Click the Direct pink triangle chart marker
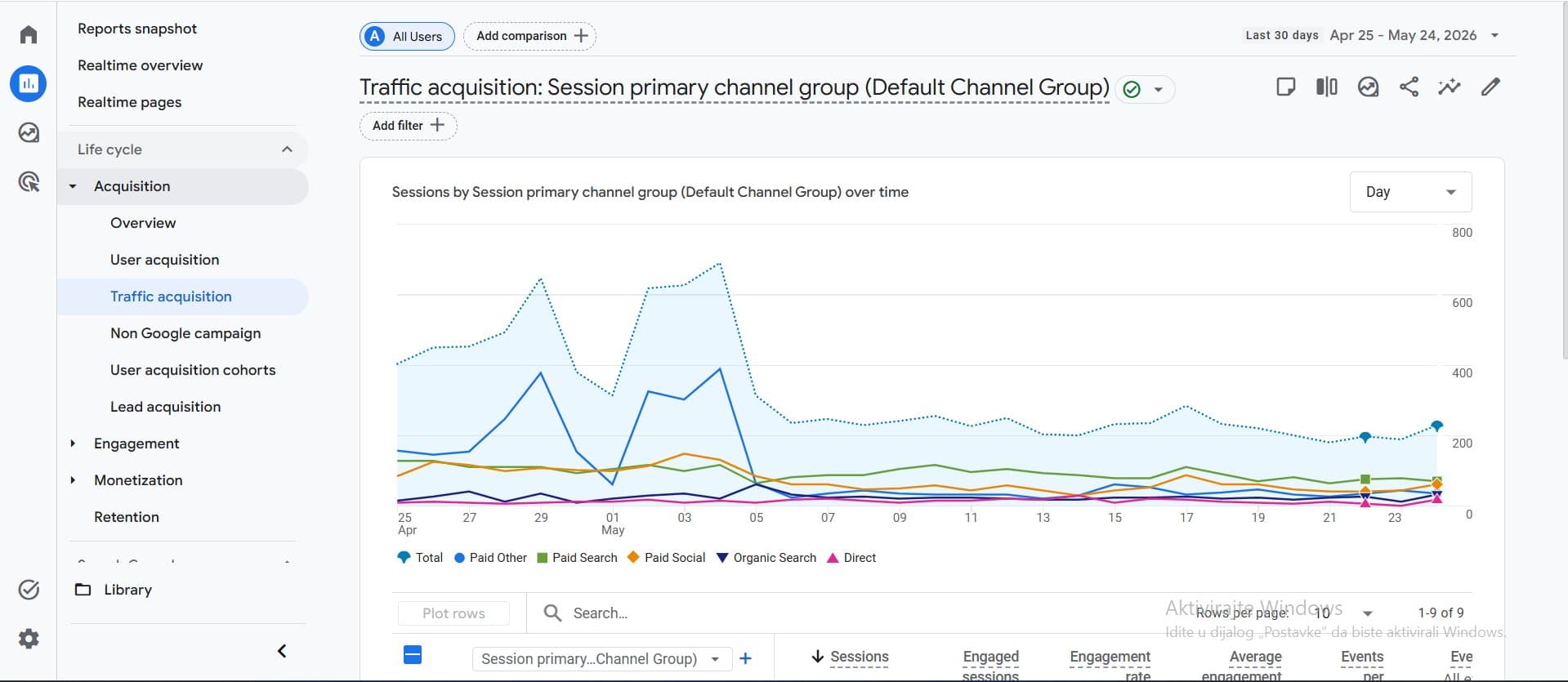The height and width of the screenshot is (682, 1568). [1365, 503]
